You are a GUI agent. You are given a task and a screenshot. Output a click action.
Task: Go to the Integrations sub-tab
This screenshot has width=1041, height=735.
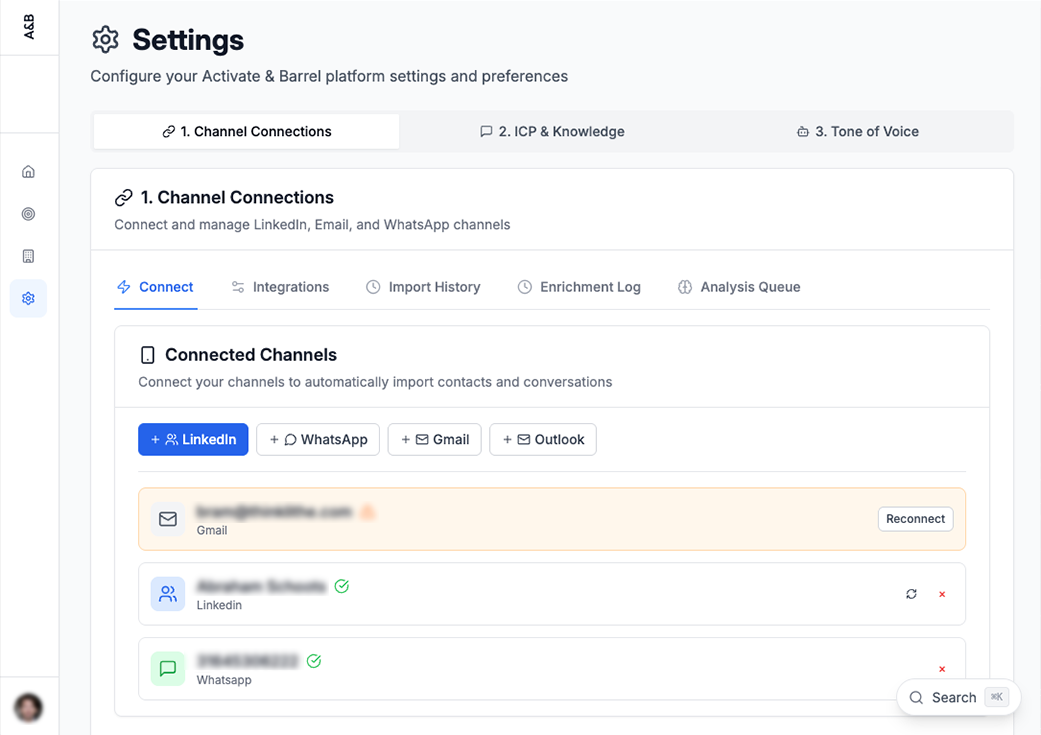coord(280,287)
